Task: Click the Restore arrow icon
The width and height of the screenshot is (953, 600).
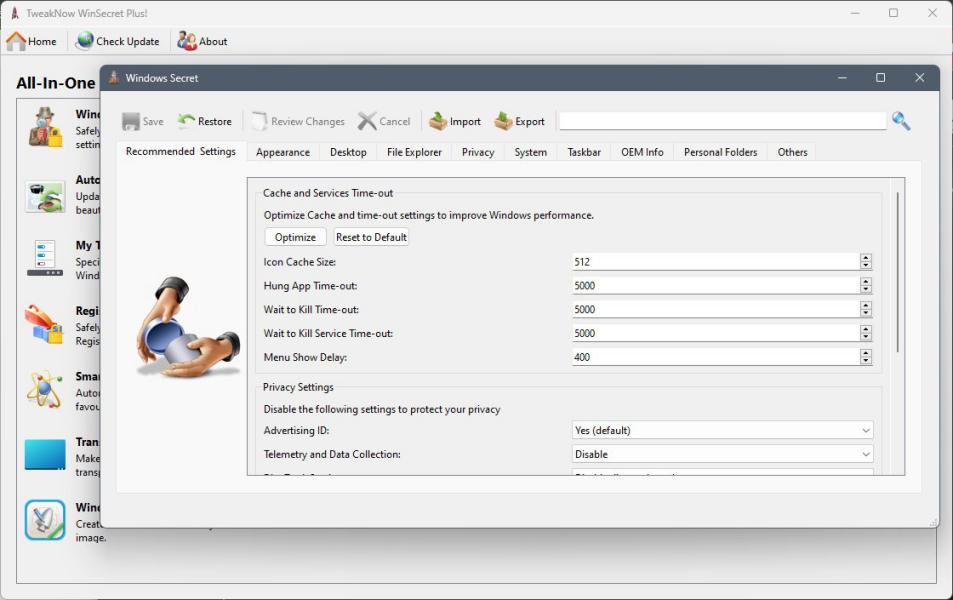Action: pos(186,122)
